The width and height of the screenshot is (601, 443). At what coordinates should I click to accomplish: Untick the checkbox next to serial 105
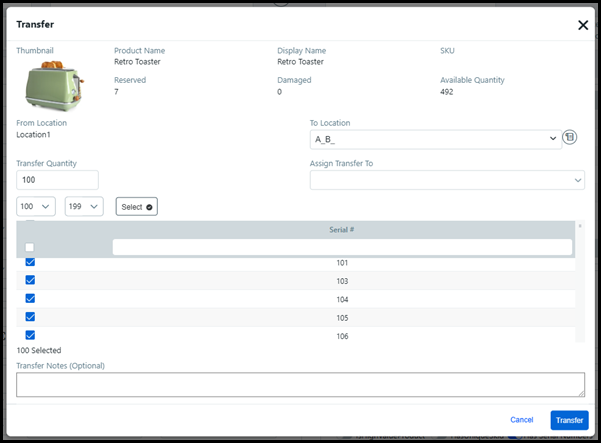[30, 317]
